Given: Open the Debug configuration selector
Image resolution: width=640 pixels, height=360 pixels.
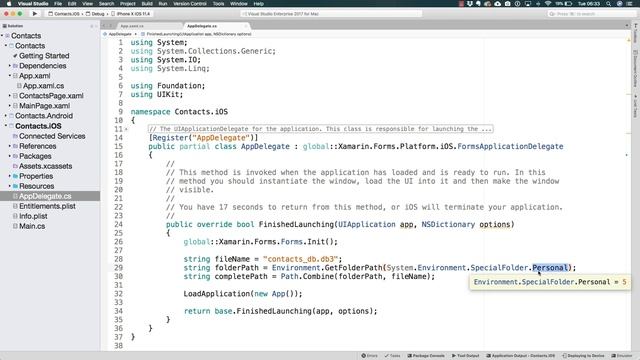Looking at the screenshot, I should tap(95, 13).
